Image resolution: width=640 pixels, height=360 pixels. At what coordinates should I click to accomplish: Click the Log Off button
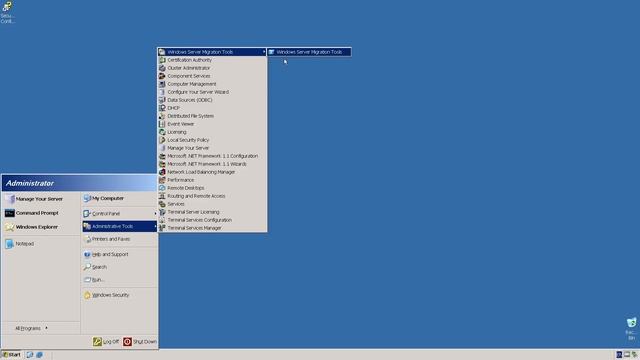(106, 342)
